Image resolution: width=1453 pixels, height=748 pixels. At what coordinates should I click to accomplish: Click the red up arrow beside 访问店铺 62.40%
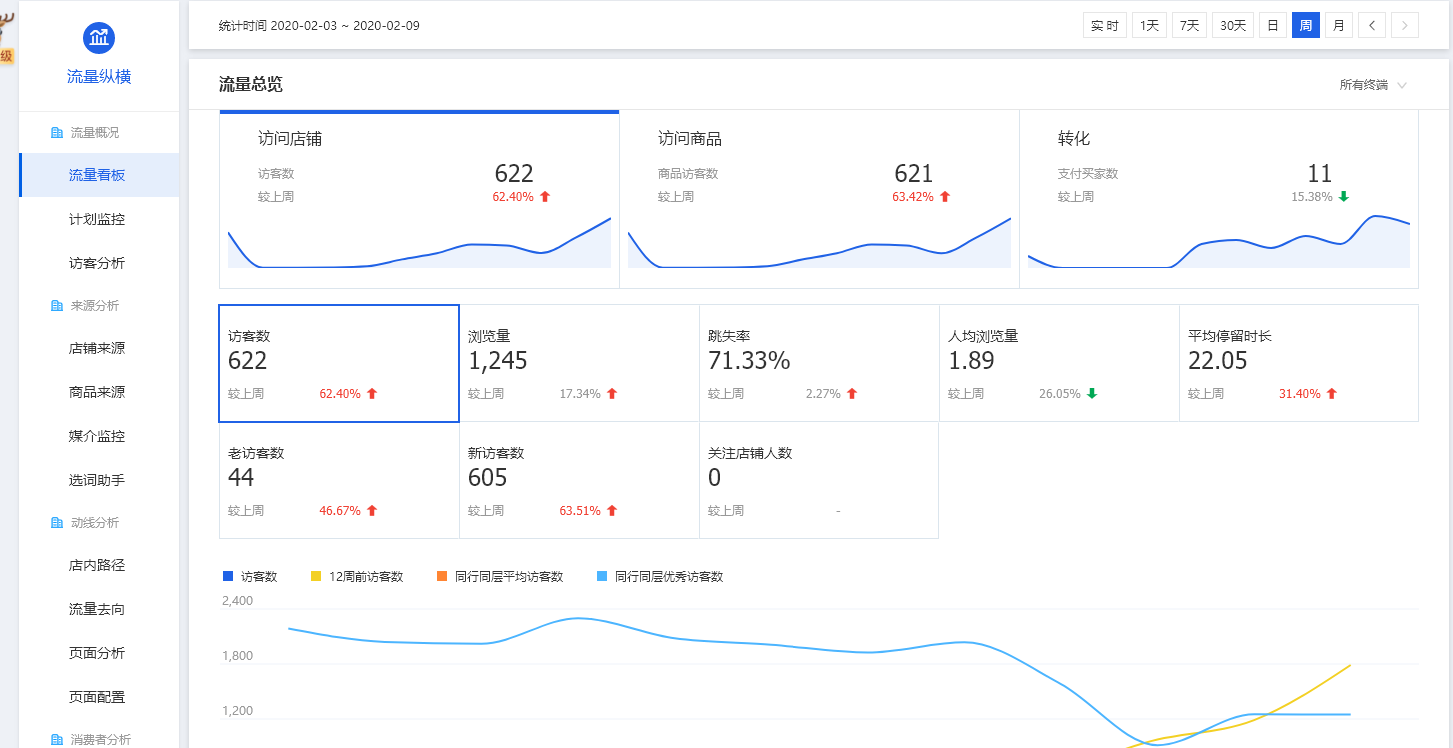(545, 197)
